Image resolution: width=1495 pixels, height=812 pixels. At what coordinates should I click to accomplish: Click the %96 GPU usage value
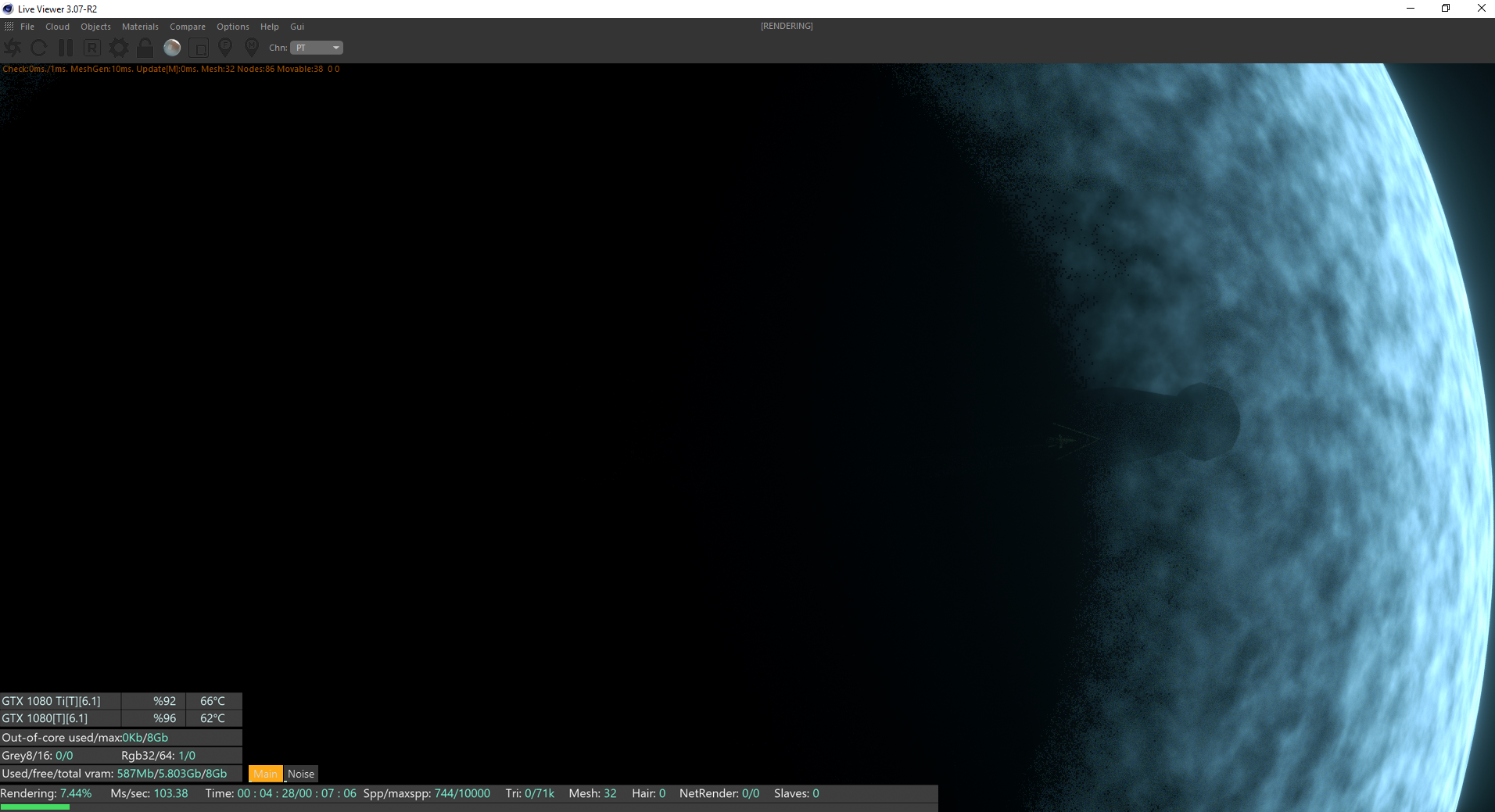164,718
